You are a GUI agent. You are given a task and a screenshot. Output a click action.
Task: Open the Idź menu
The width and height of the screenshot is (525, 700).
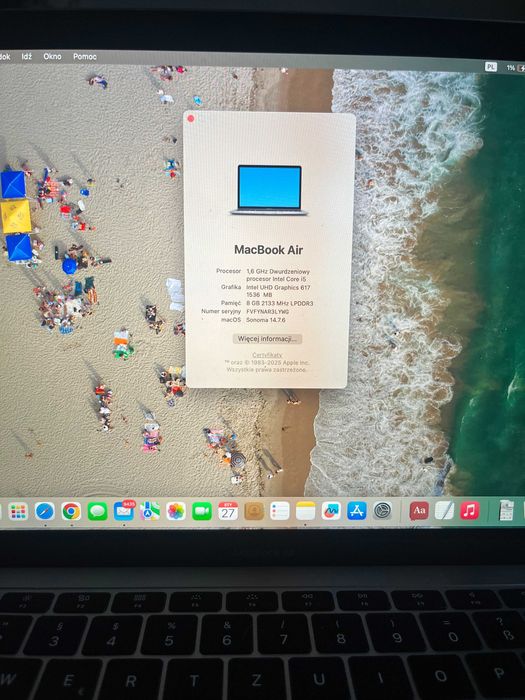26,56
